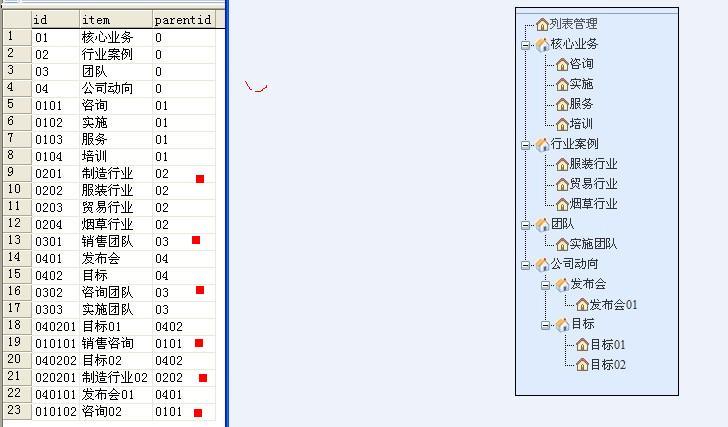728x427 pixels.
Task: Collapse the 发布会 tree node
Action: pos(546,285)
